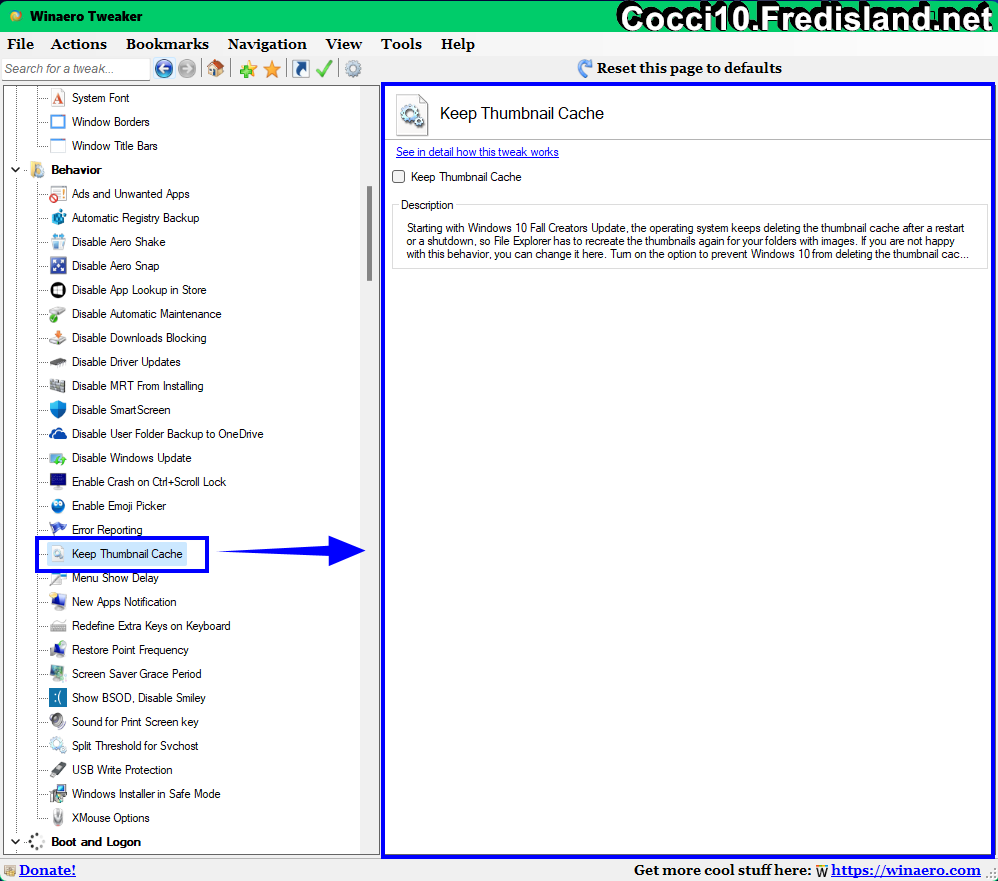The image size is (998, 881).
Task: Click the Enable Crash on Ctrl+Scroll Lock icon
Action: point(58,482)
